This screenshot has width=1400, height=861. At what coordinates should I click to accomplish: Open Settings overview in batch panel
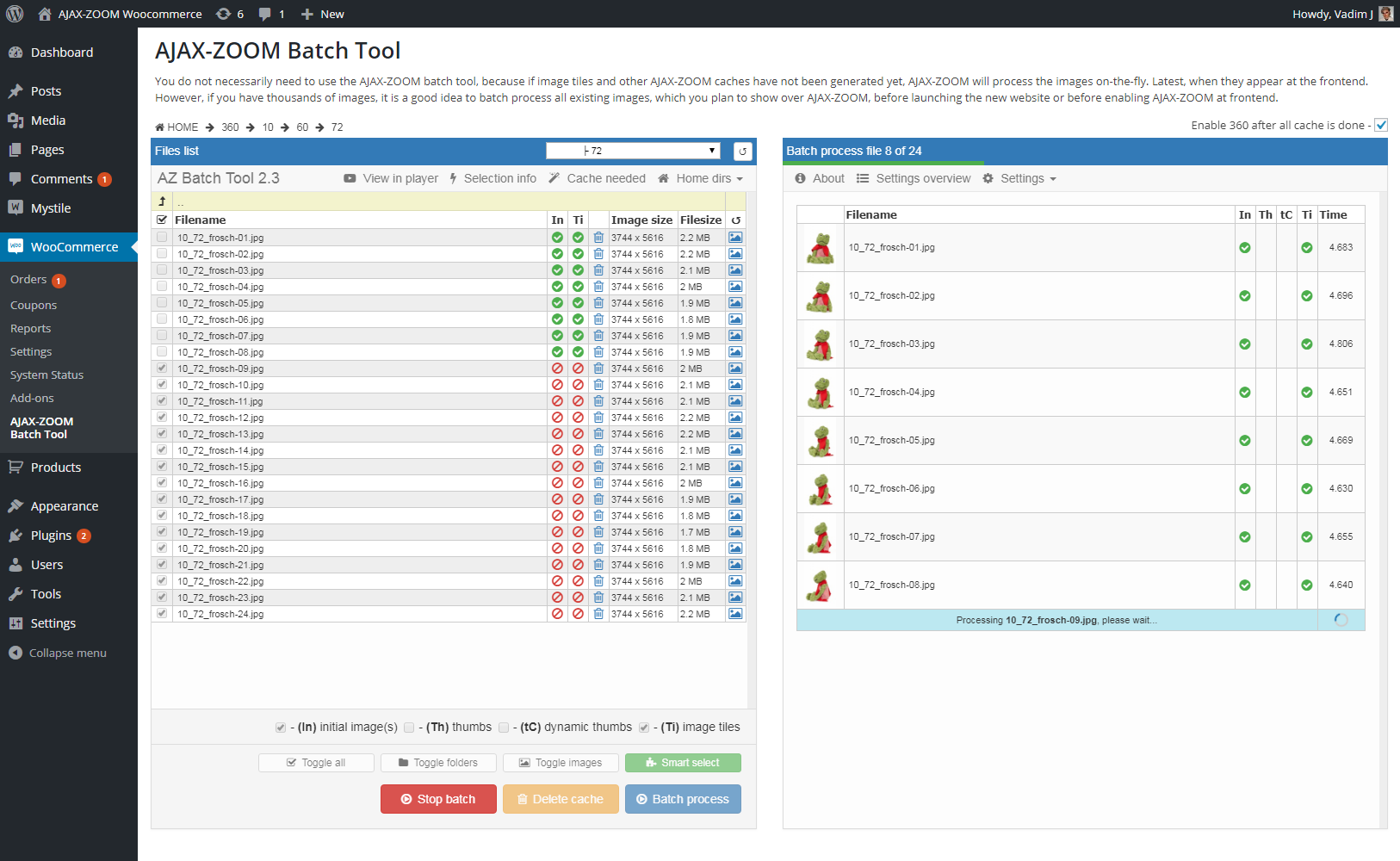click(x=914, y=178)
